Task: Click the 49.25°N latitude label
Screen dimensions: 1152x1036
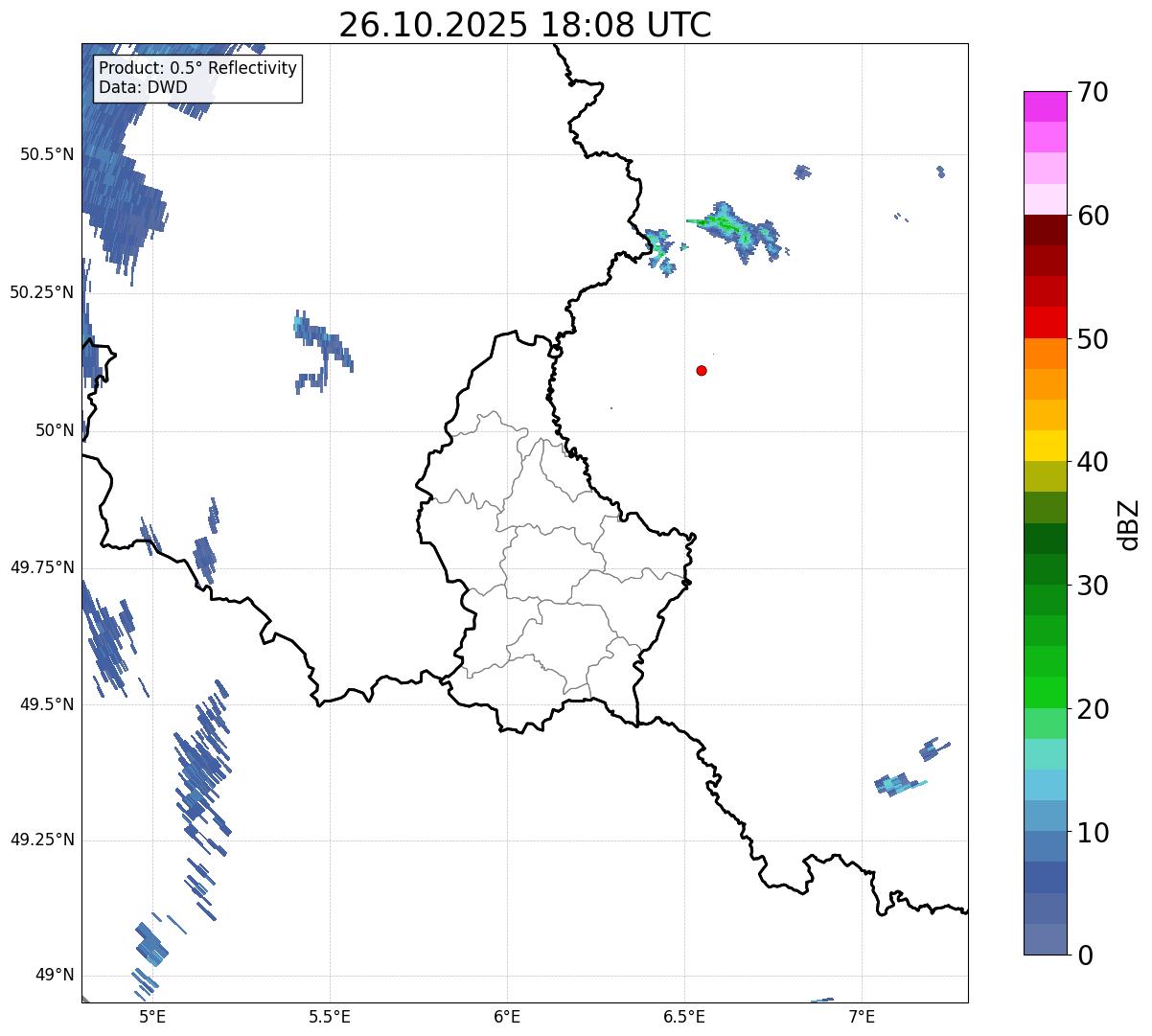Action: [x=42, y=840]
